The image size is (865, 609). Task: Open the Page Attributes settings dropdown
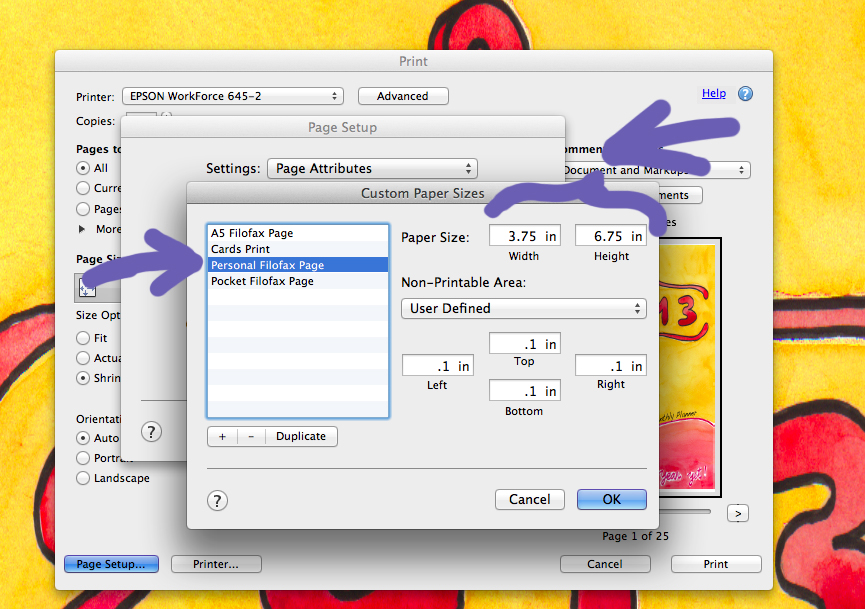372,169
